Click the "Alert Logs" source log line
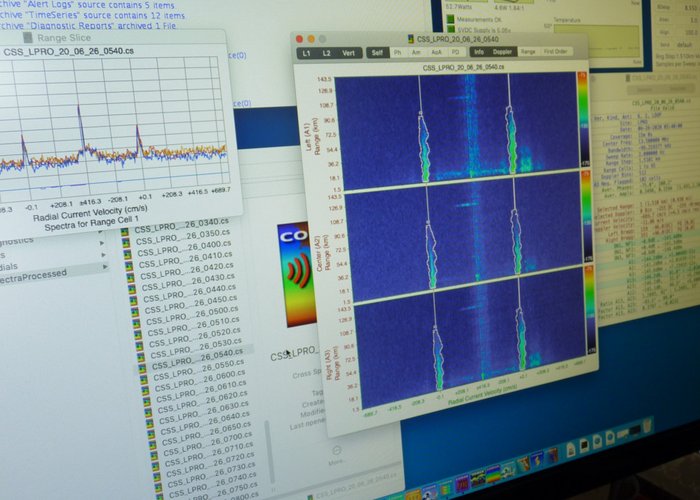Screen dimensions: 700x500 coord(87,5)
